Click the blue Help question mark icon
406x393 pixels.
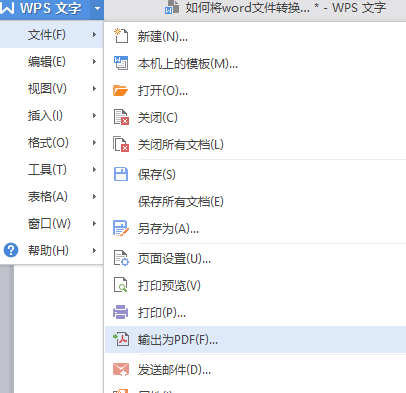[11, 250]
